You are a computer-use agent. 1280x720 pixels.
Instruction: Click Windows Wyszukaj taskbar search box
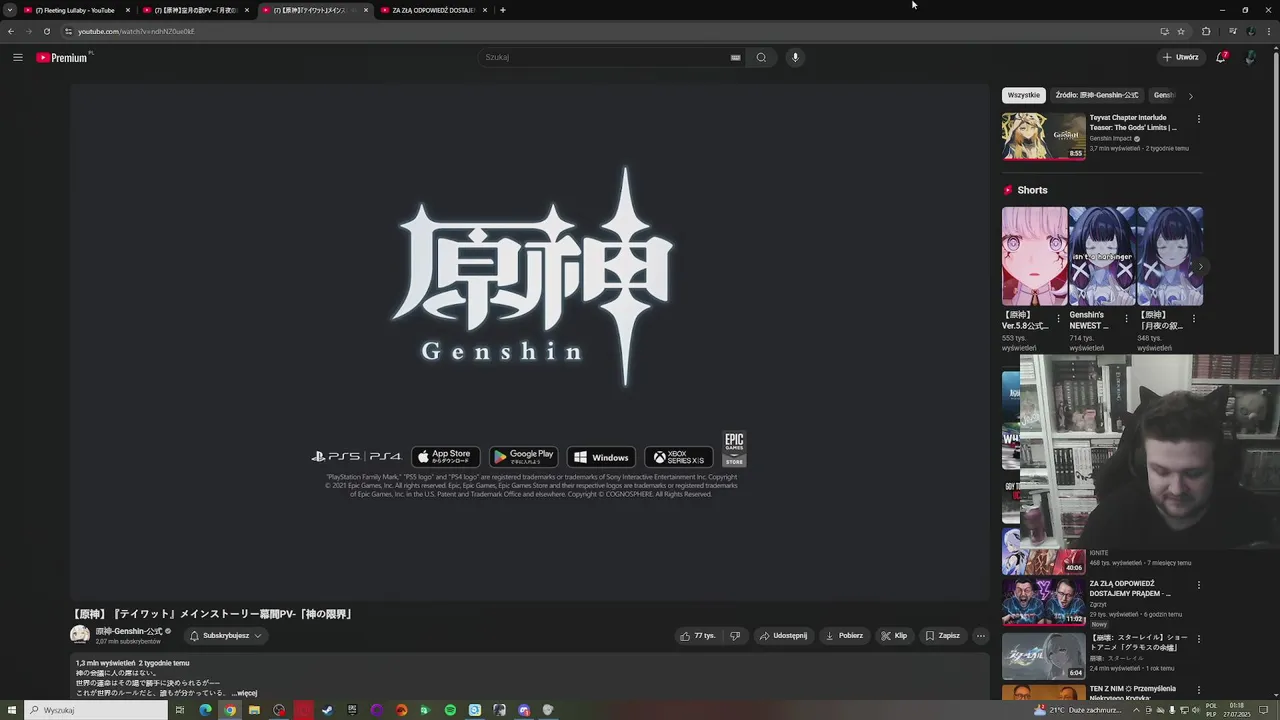[96, 710]
